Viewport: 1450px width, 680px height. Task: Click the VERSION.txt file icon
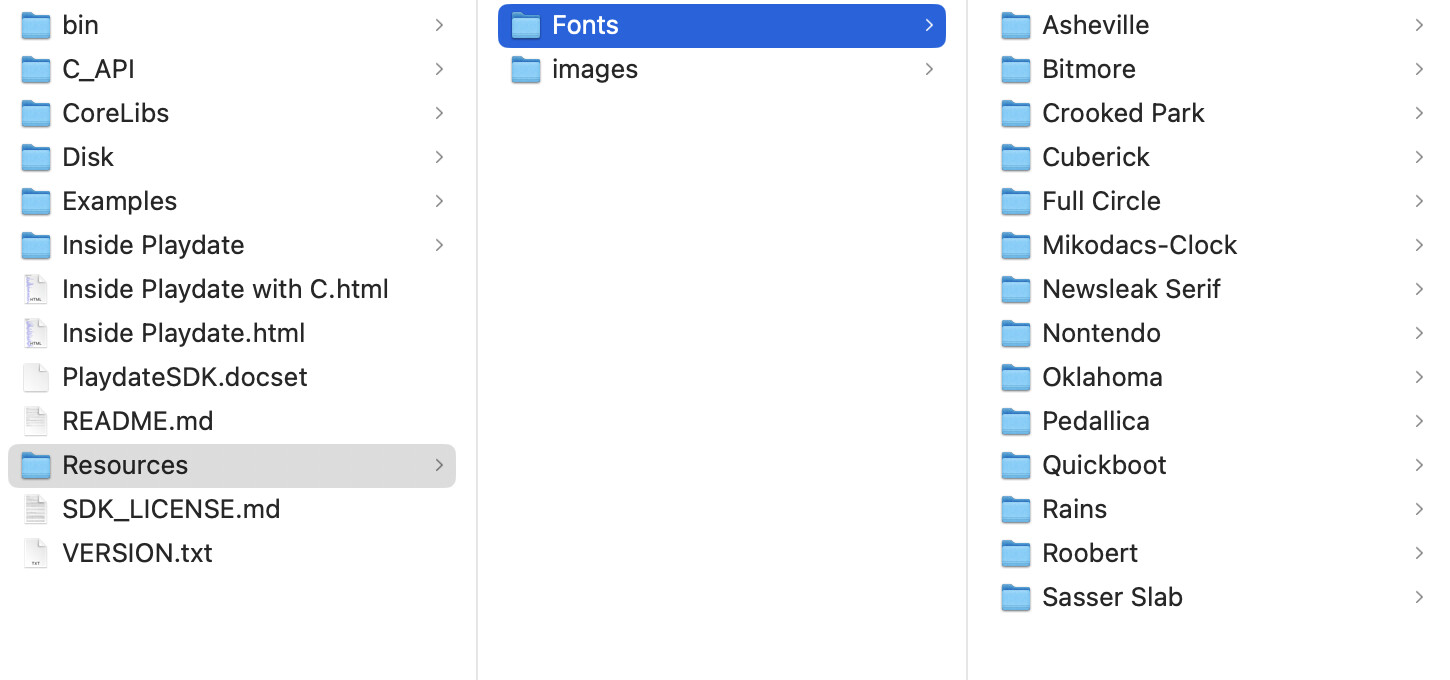[36, 553]
